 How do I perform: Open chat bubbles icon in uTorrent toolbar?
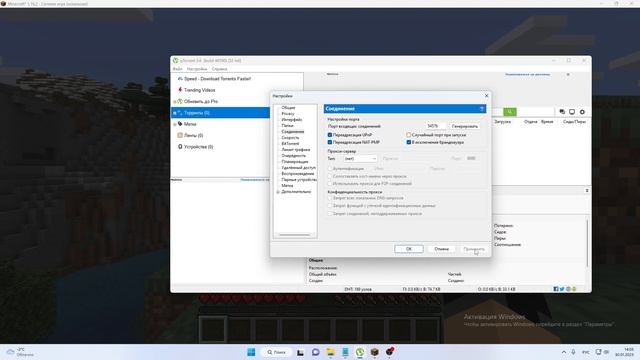[x=562, y=112]
